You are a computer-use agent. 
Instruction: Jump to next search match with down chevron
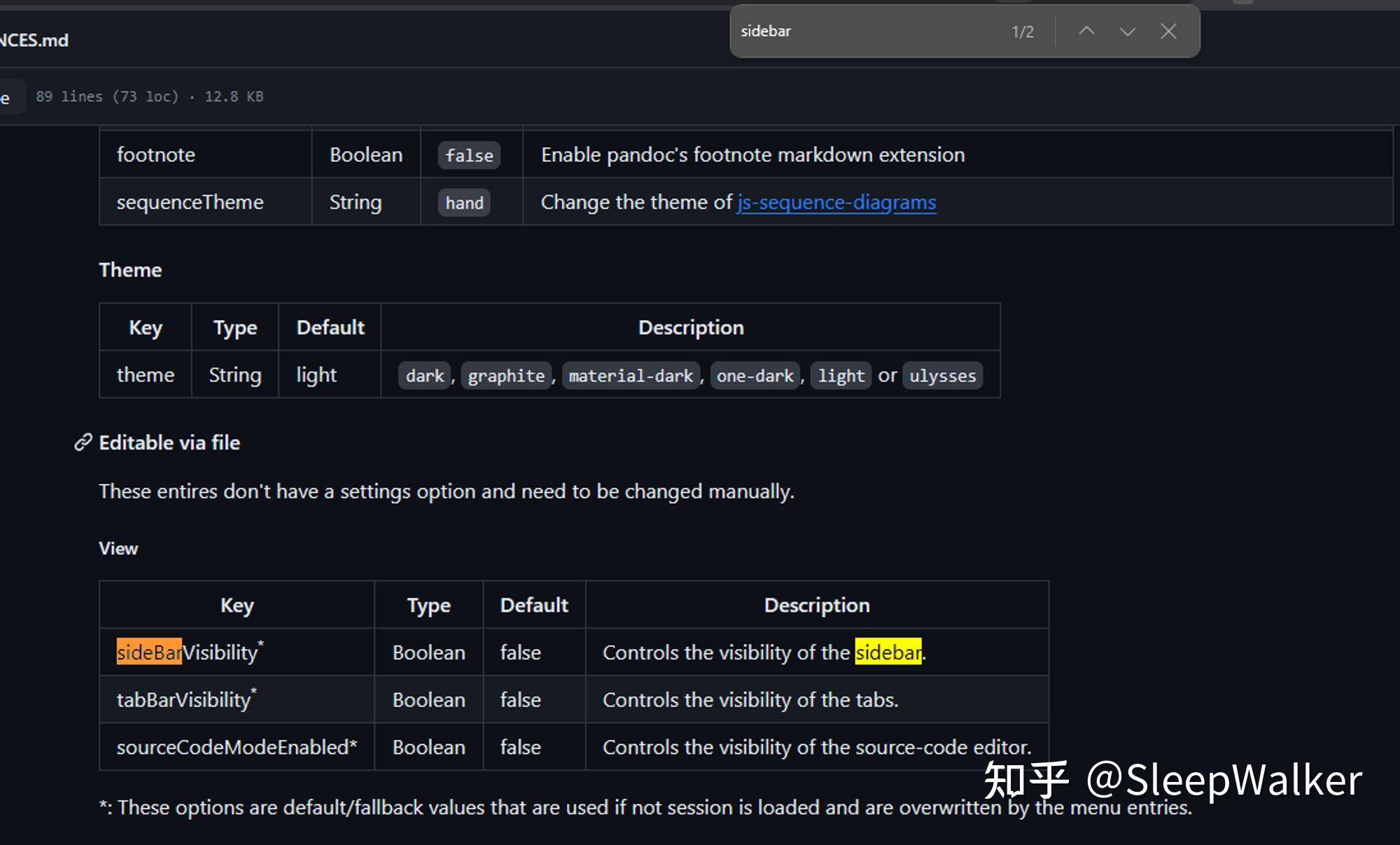pyautogui.click(x=1127, y=31)
